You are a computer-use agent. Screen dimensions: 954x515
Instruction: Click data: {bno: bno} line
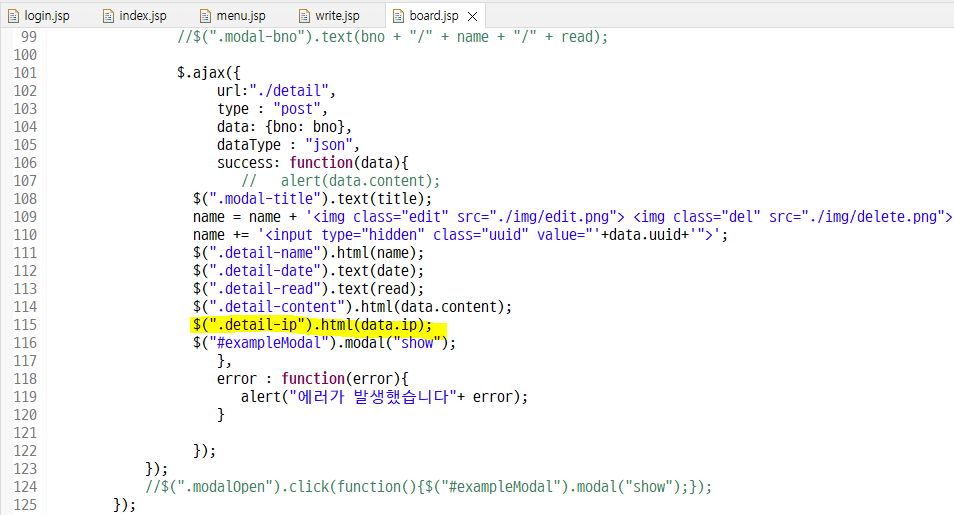[x=284, y=127]
